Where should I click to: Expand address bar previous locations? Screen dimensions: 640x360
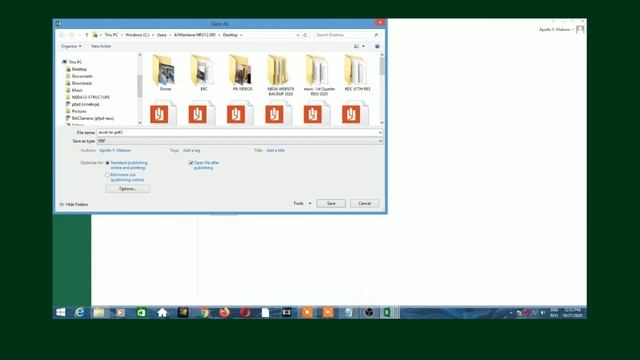pos(298,35)
